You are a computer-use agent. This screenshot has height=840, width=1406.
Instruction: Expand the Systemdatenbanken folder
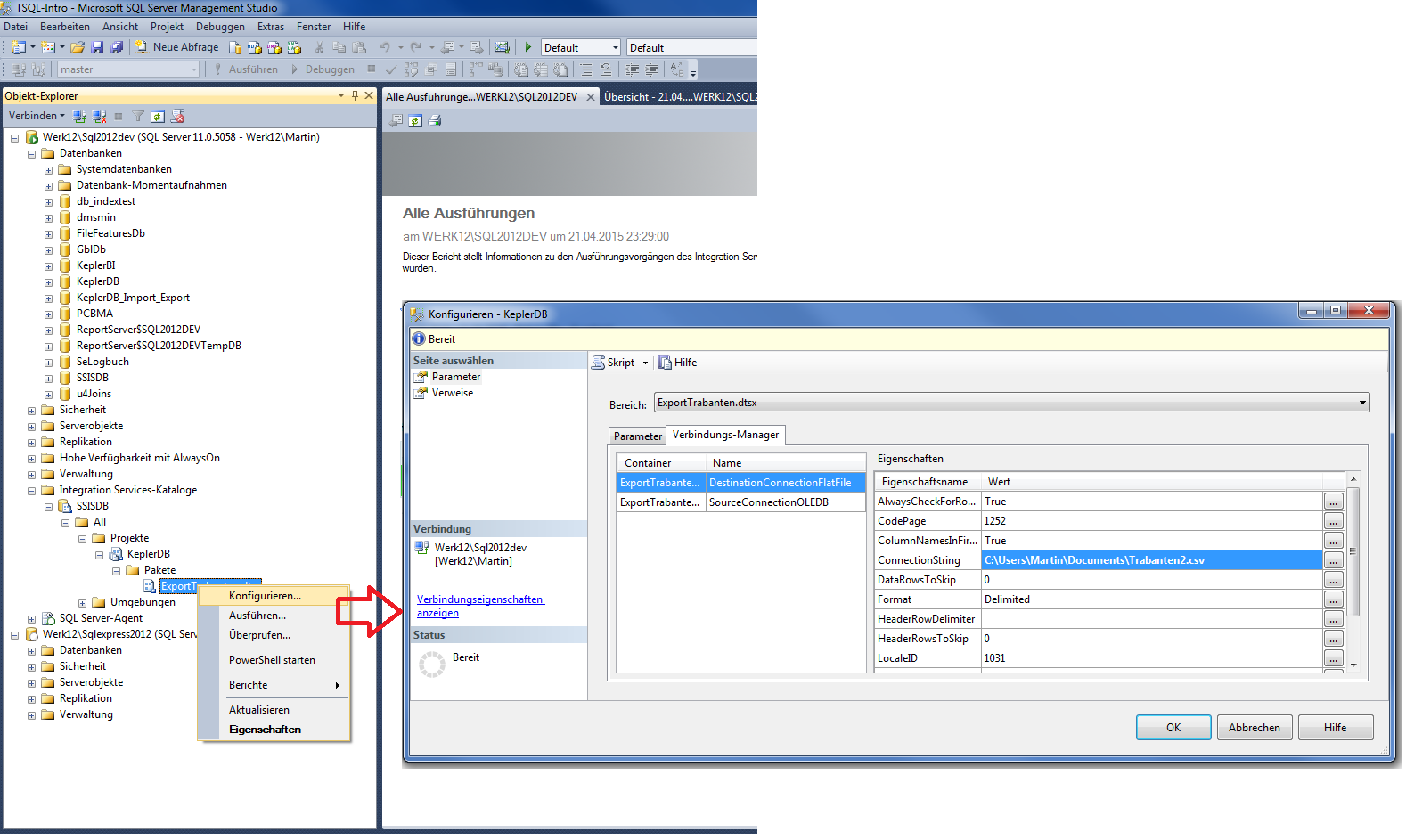tap(48, 169)
